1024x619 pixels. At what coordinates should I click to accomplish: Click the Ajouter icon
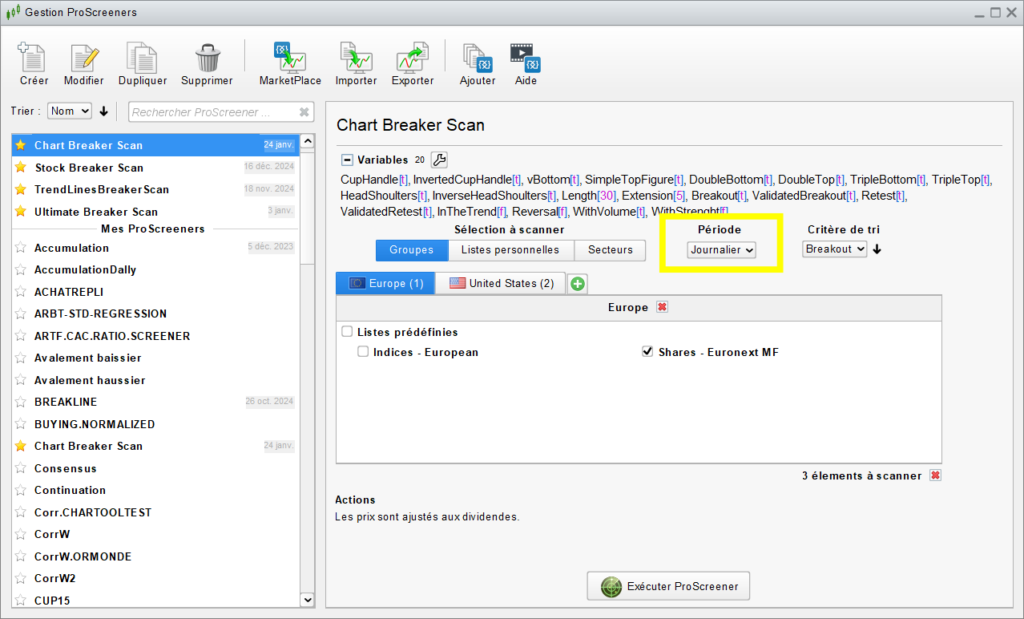[x=477, y=57]
